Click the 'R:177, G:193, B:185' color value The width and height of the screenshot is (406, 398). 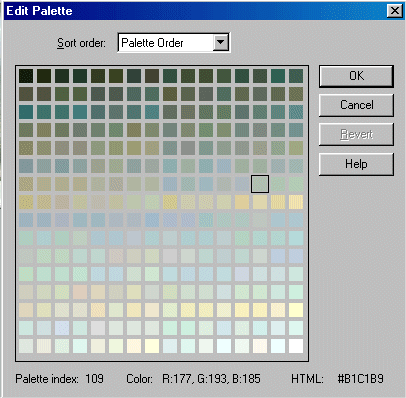point(211,379)
